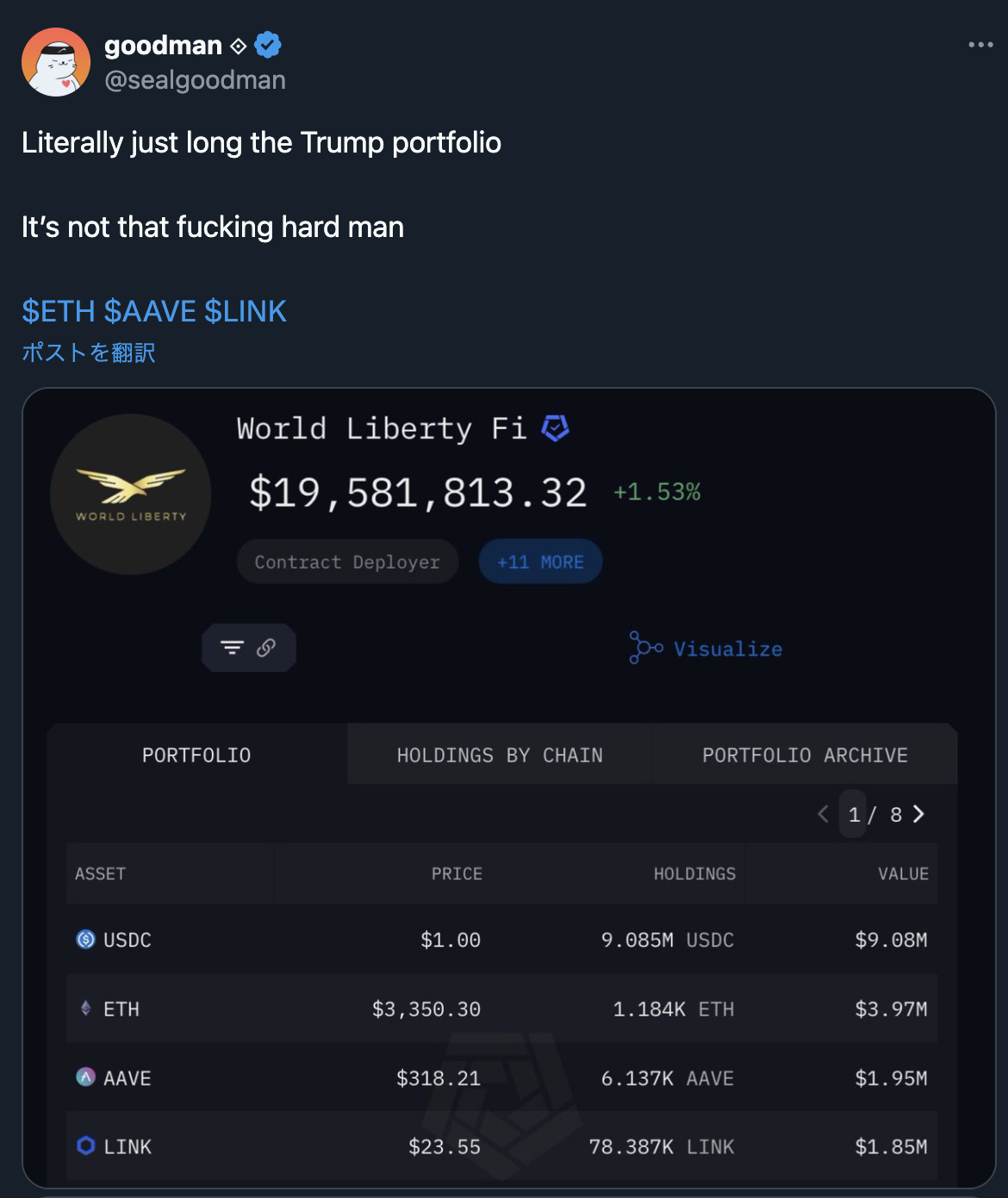Switch to HOLDINGS BY CHAIN tab
The height and width of the screenshot is (1198, 1008).
tap(500, 755)
